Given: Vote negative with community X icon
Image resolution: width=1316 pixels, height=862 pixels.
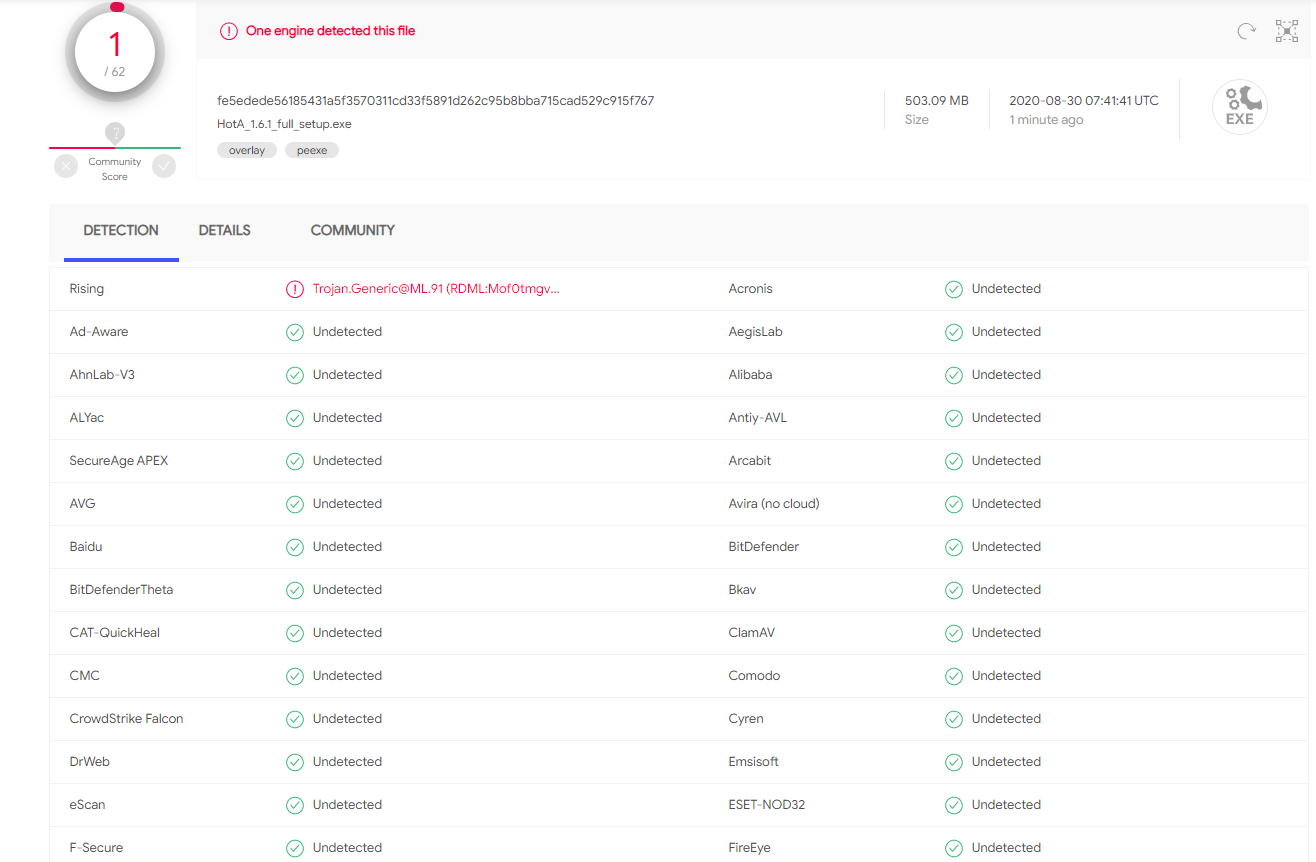Looking at the screenshot, I should pos(66,167).
